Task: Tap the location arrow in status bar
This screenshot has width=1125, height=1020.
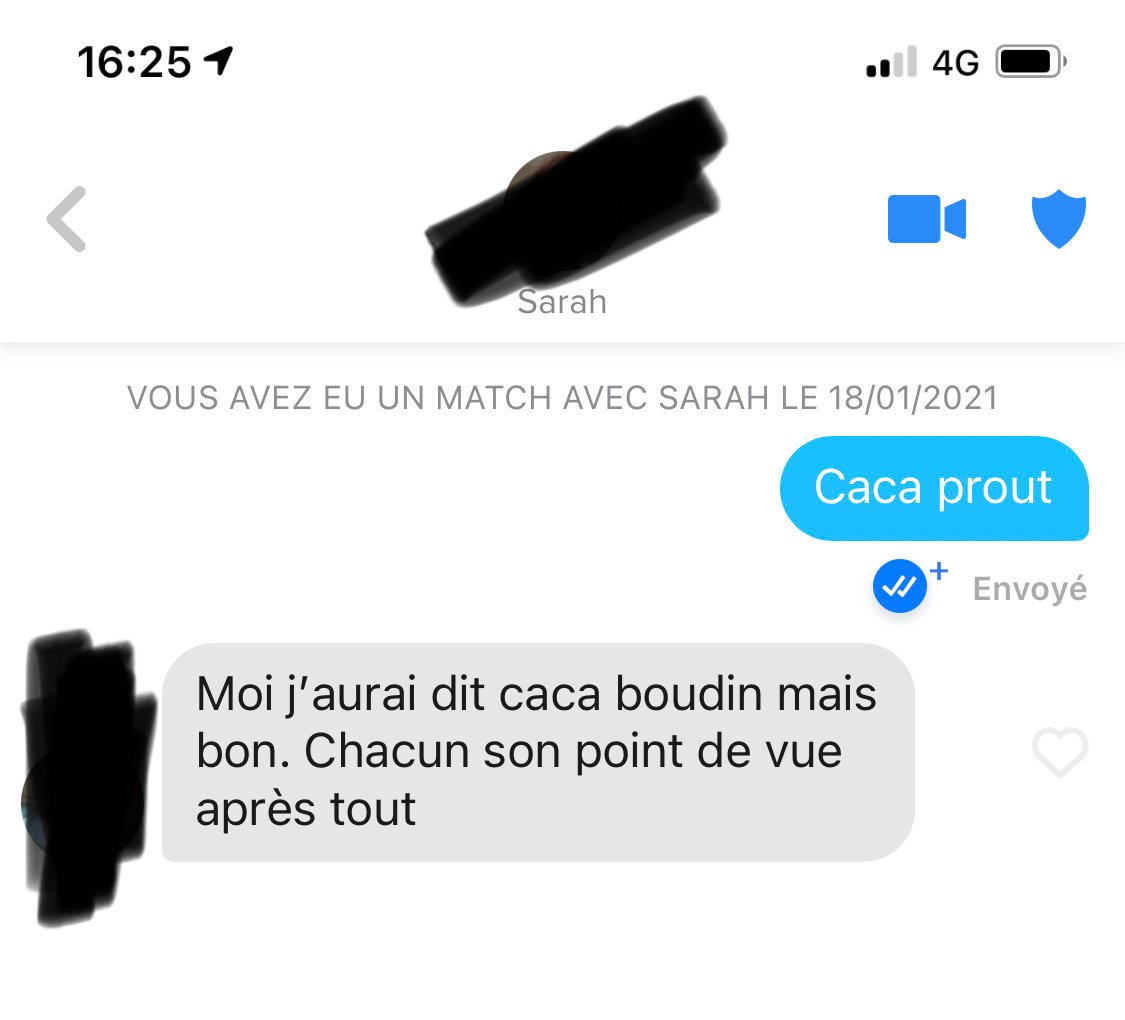Action: [x=219, y=61]
